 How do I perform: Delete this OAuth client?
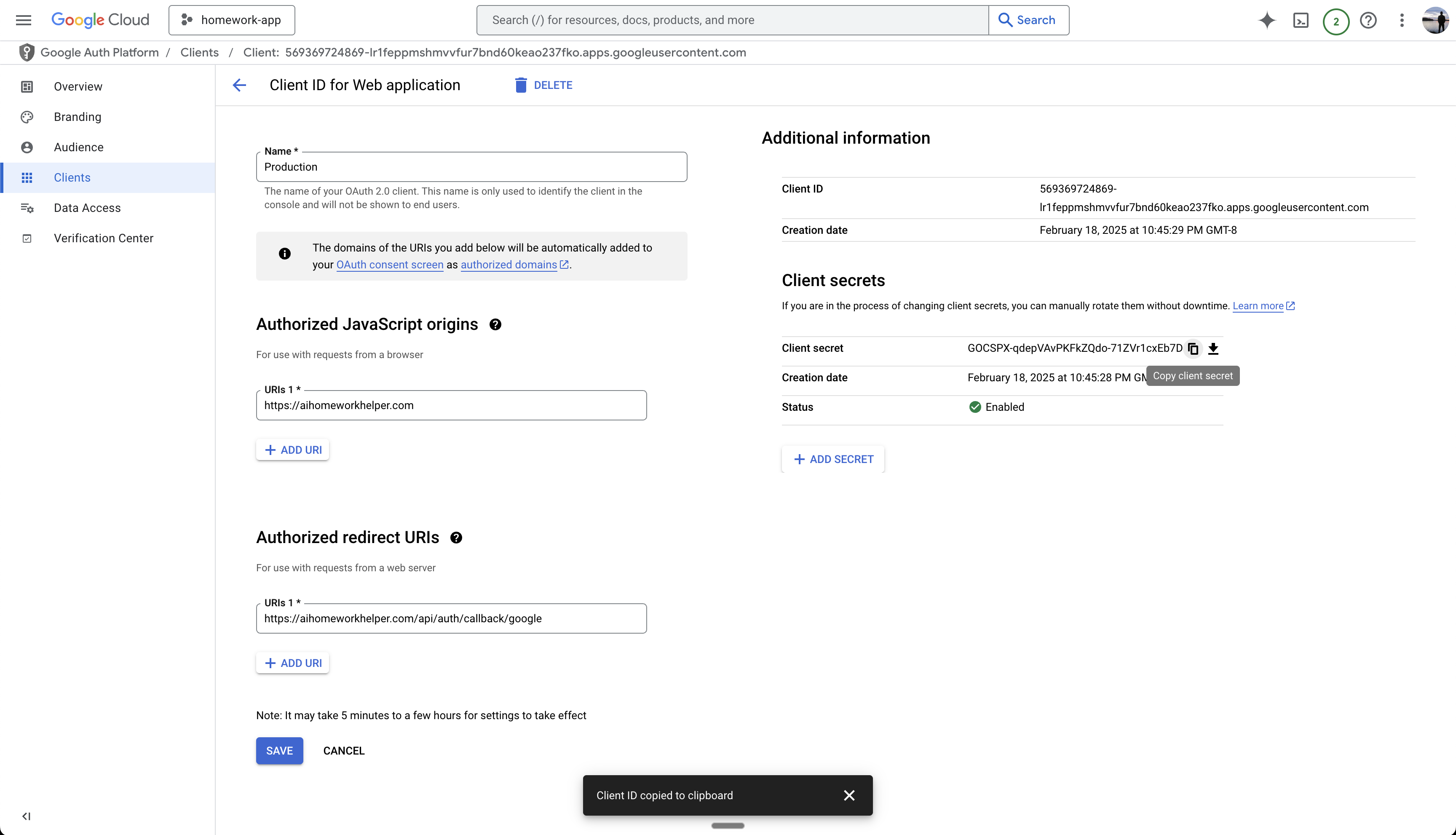(543, 85)
